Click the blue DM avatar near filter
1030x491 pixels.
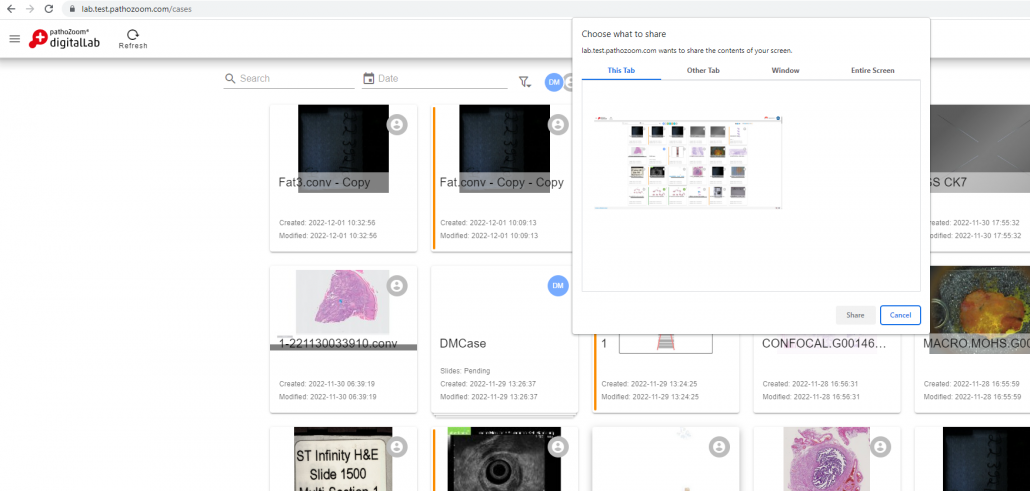pyautogui.click(x=554, y=82)
